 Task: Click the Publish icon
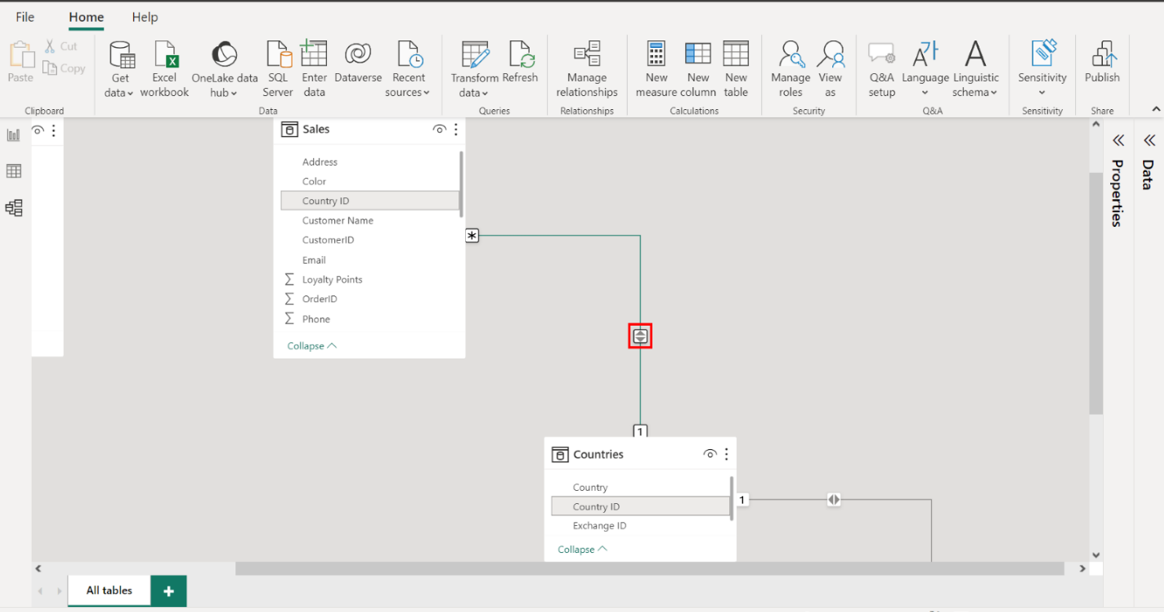click(1102, 62)
